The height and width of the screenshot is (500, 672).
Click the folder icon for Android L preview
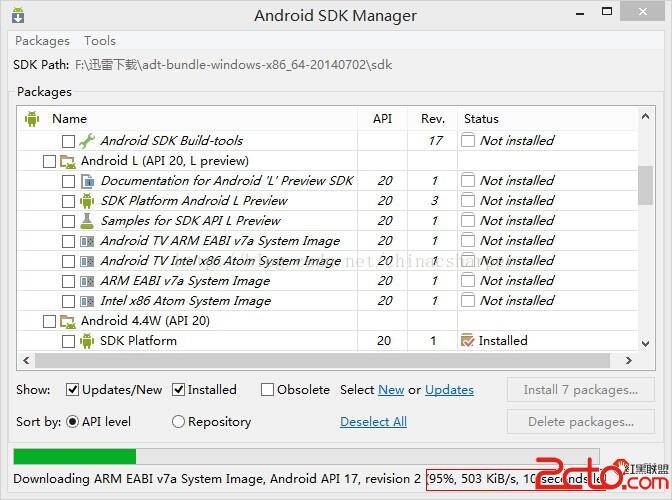click(x=68, y=161)
